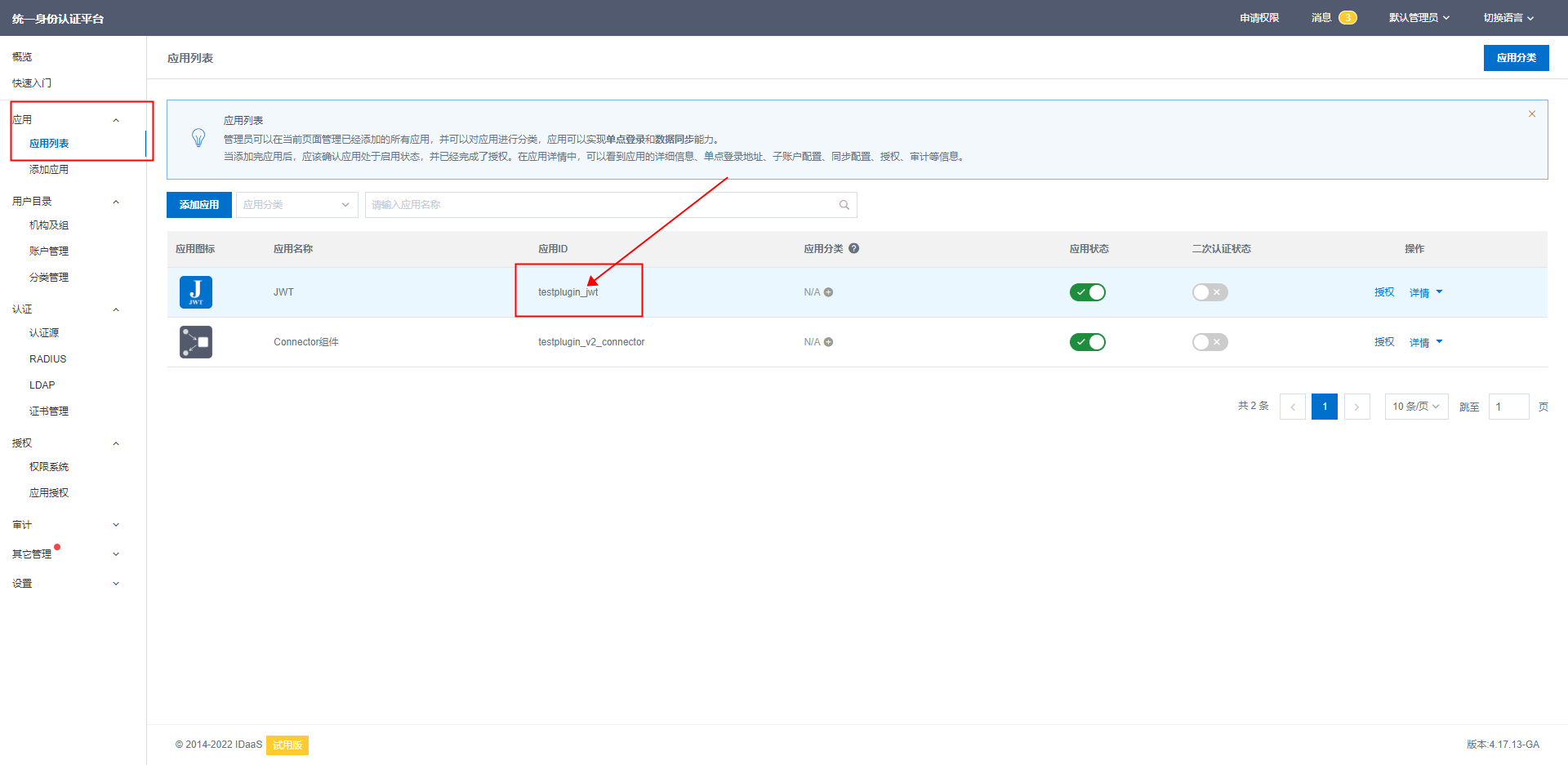Viewport: 1568px width, 765px height.
Task: Open 账户管理 in the sidebar
Action: pyautogui.click(x=49, y=251)
